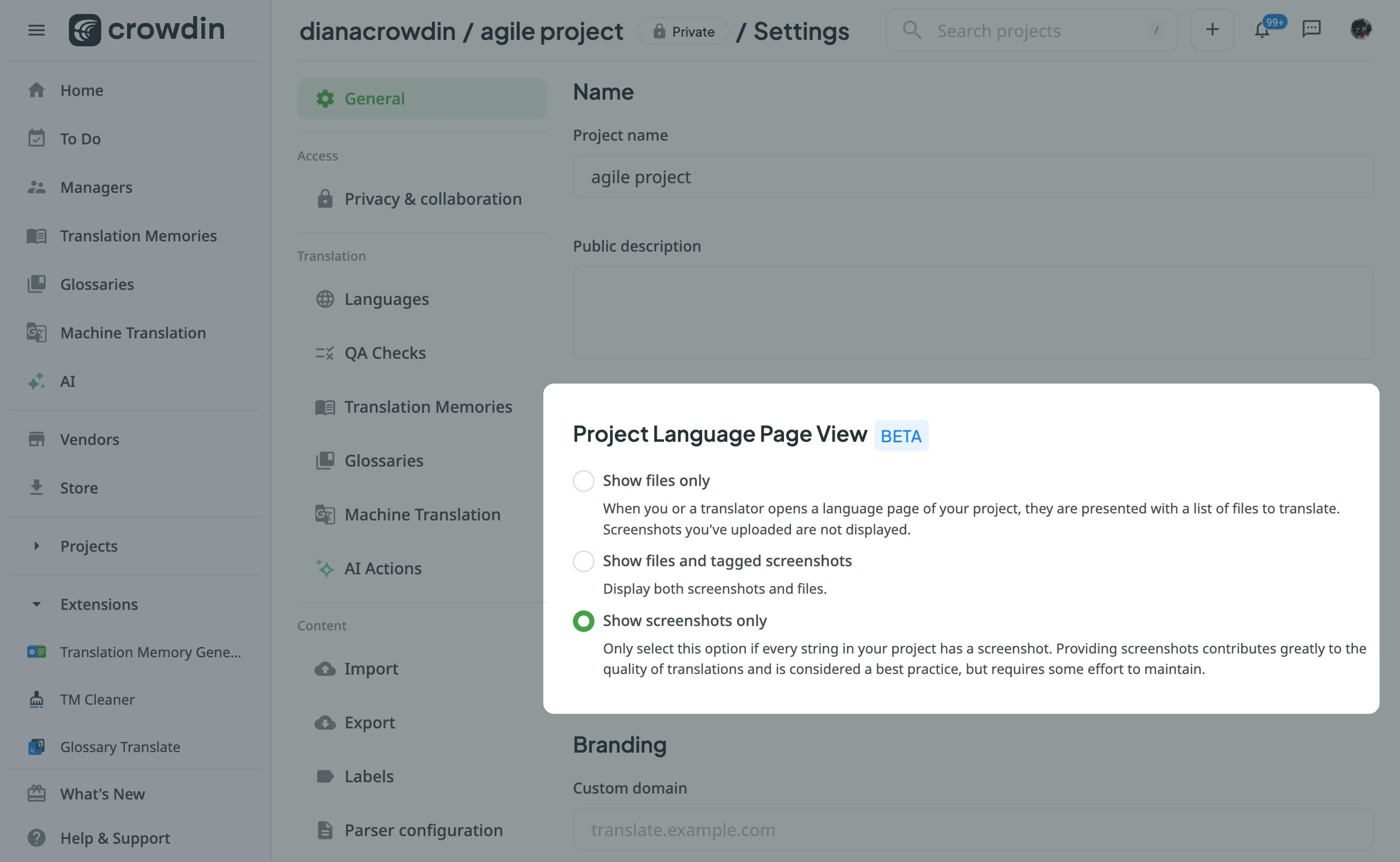Click the Import content icon
The height and width of the screenshot is (862, 1400).
pyautogui.click(x=325, y=668)
